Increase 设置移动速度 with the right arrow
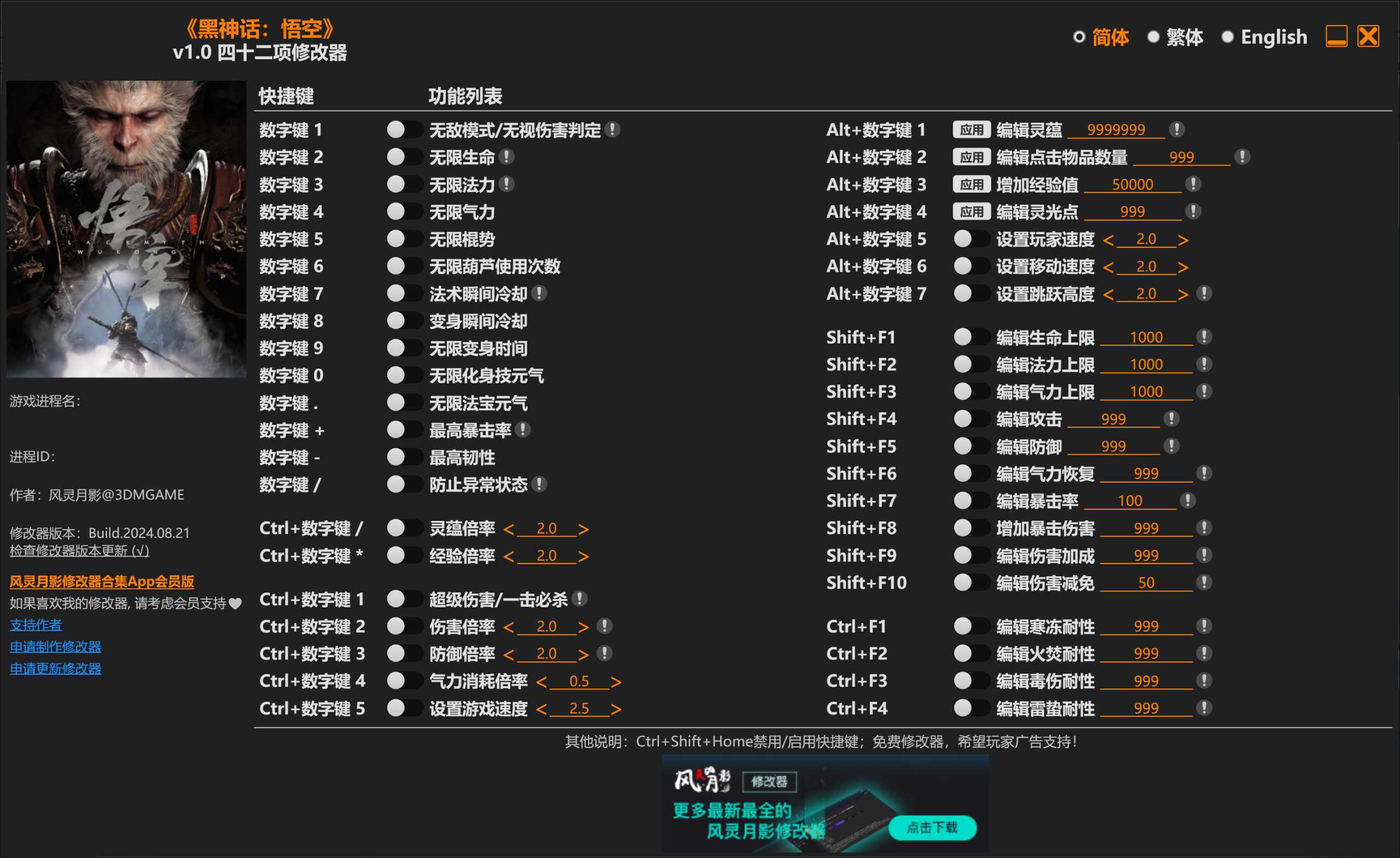The image size is (1400, 858). click(x=1185, y=266)
